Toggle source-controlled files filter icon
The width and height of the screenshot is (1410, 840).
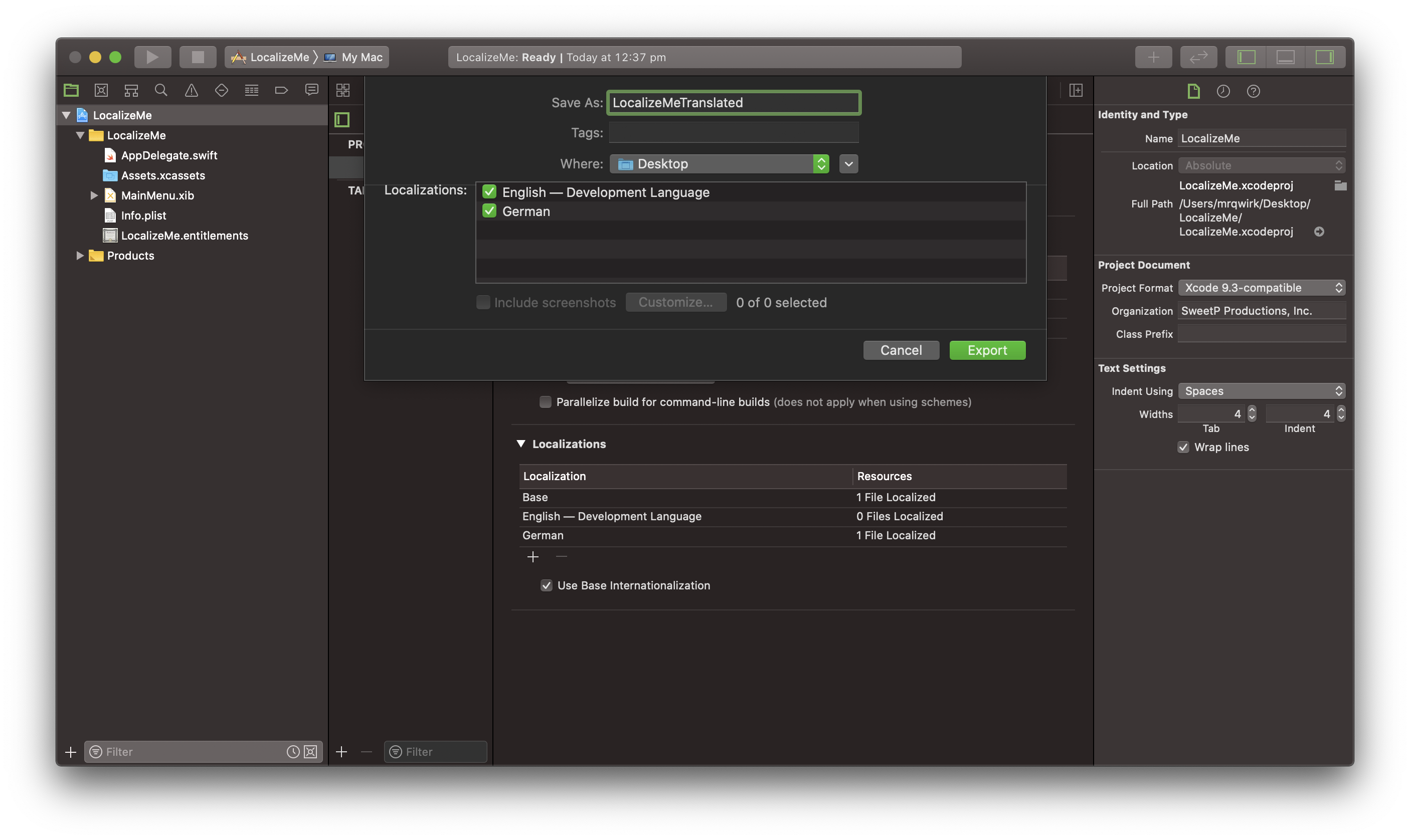(310, 752)
